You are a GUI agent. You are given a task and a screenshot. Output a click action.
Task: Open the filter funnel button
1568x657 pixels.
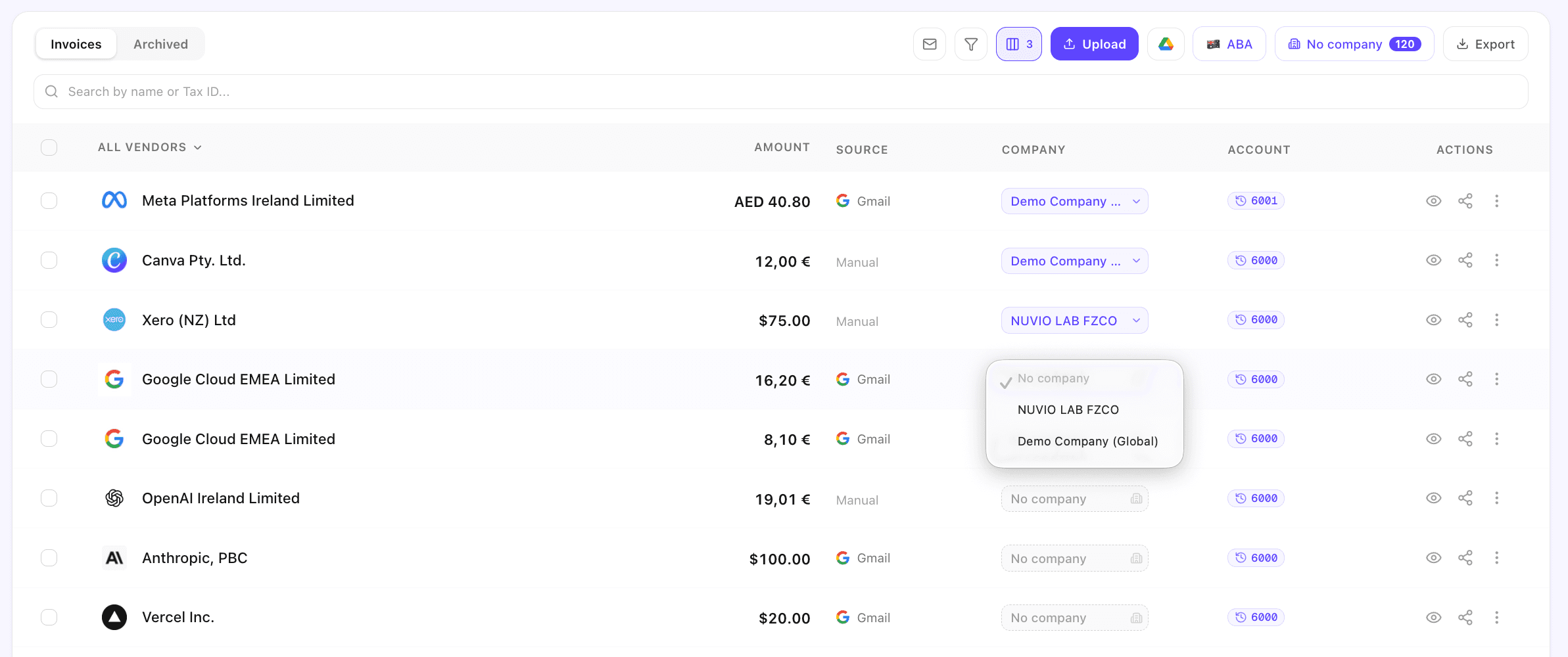point(970,44)
